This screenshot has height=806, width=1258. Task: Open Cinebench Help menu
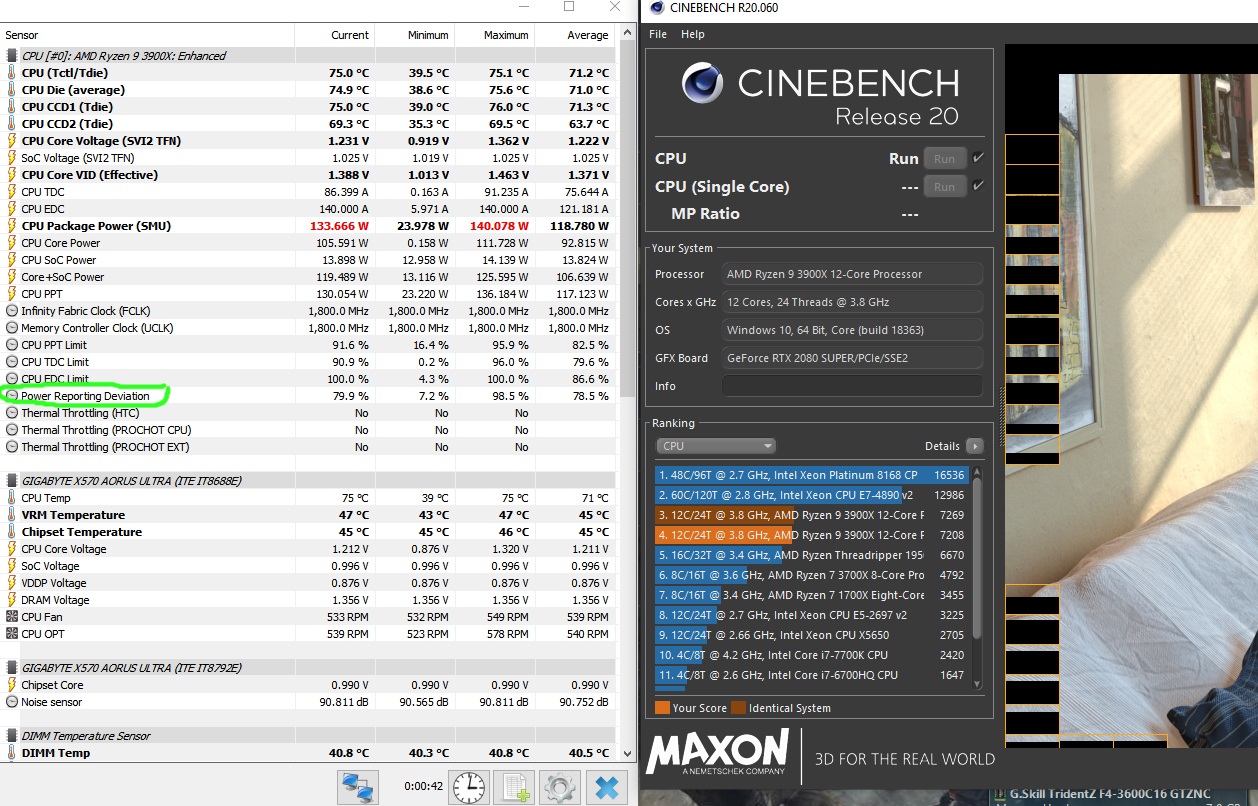(693, 34)
